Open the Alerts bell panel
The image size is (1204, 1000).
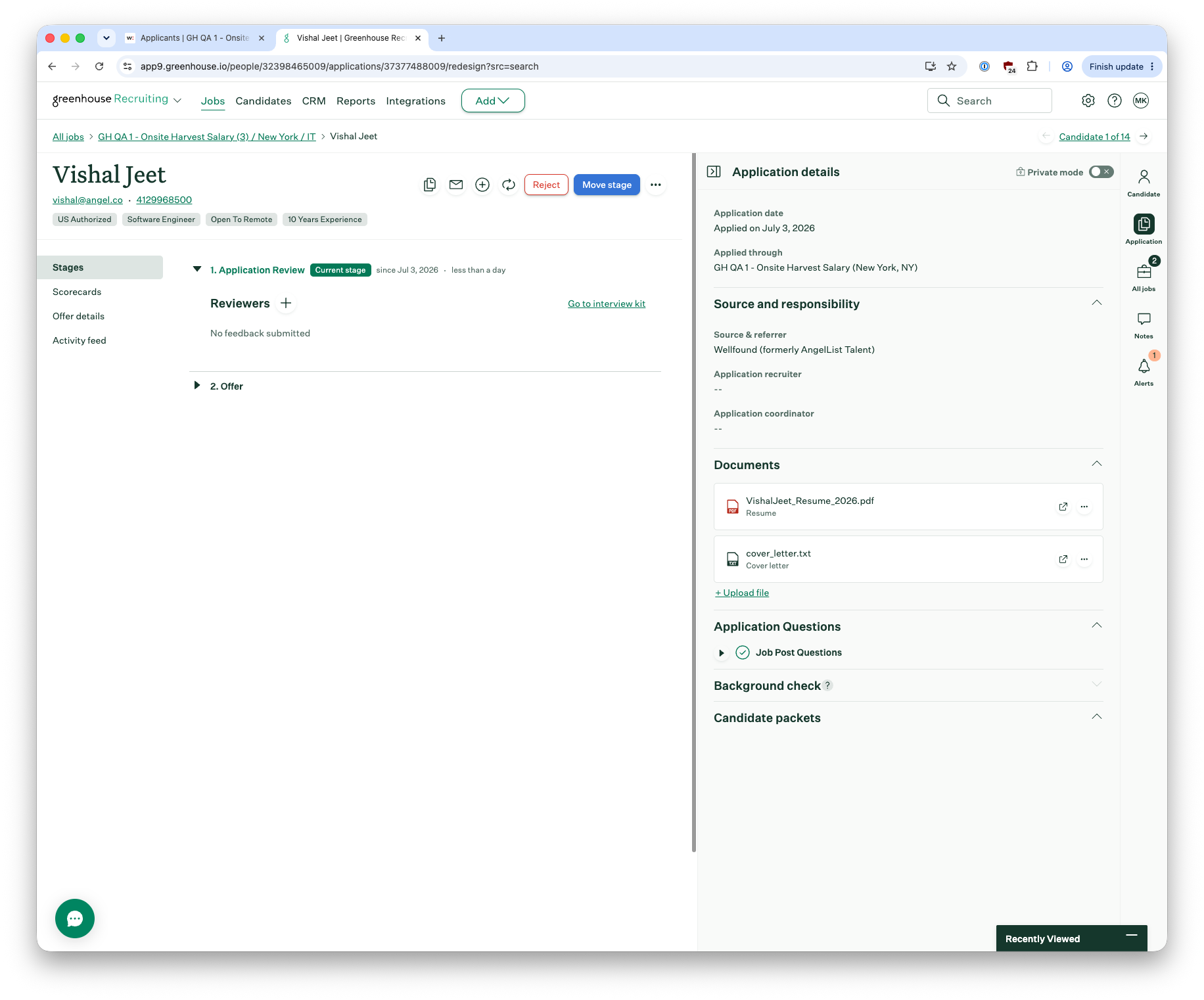[1144, 372]
